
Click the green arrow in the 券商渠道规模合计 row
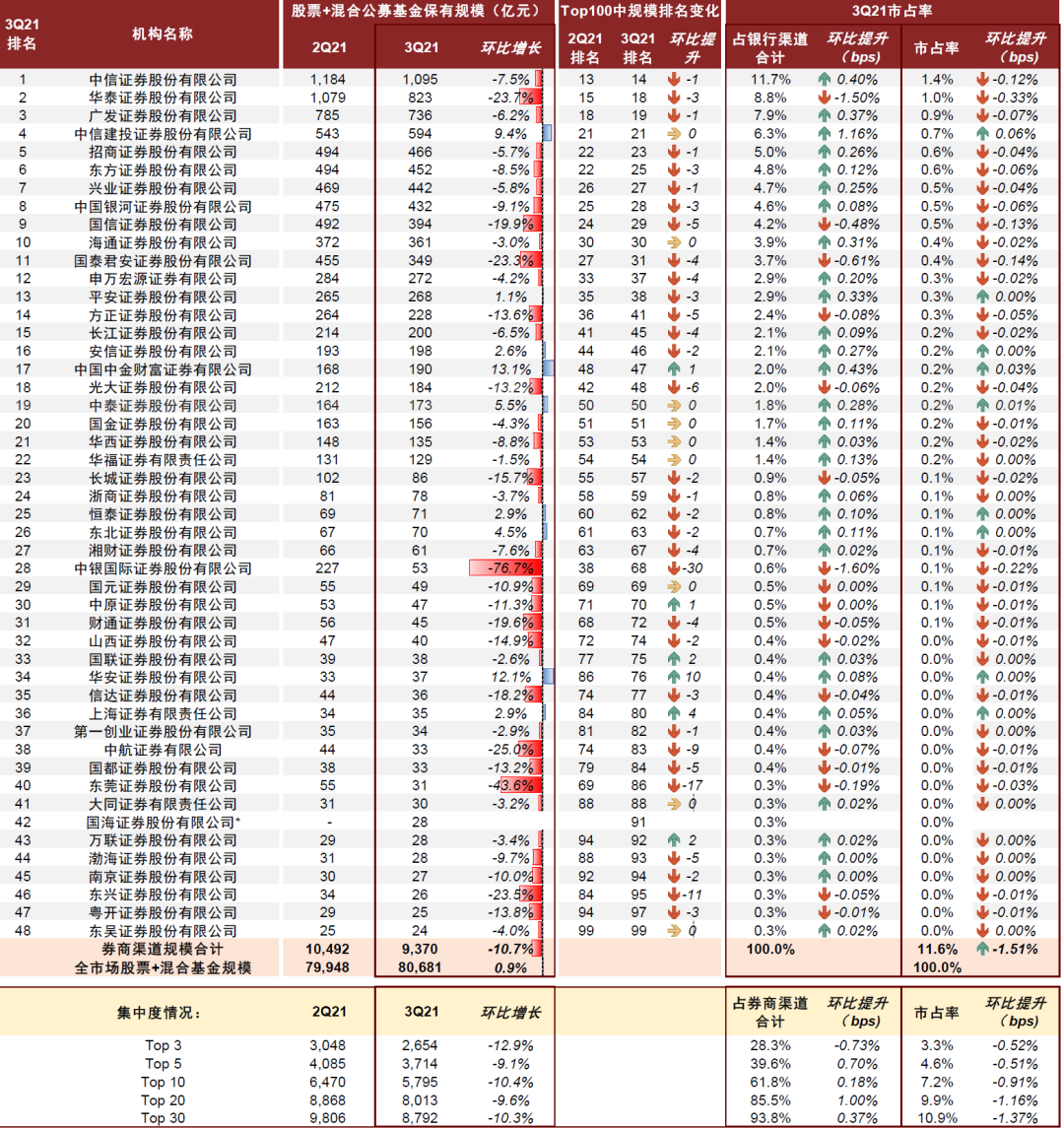[982, 948]
